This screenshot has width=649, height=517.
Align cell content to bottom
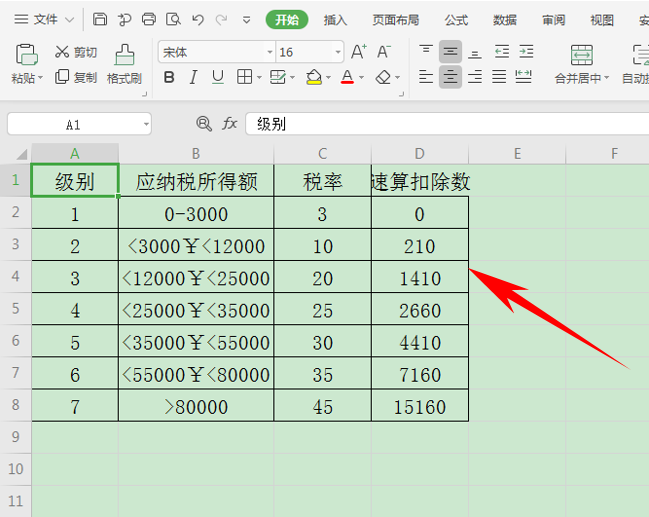(x=475, y=52)
